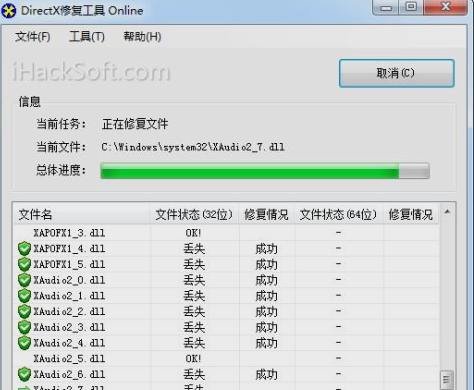474x390 pixels.
Task: Click the green shield next to XAudio2_1.dll
Action: 24,296
